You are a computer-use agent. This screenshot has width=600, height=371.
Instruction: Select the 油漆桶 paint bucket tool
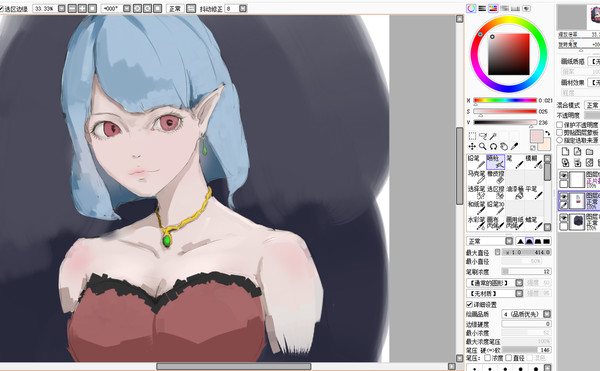tap(515, 192)
